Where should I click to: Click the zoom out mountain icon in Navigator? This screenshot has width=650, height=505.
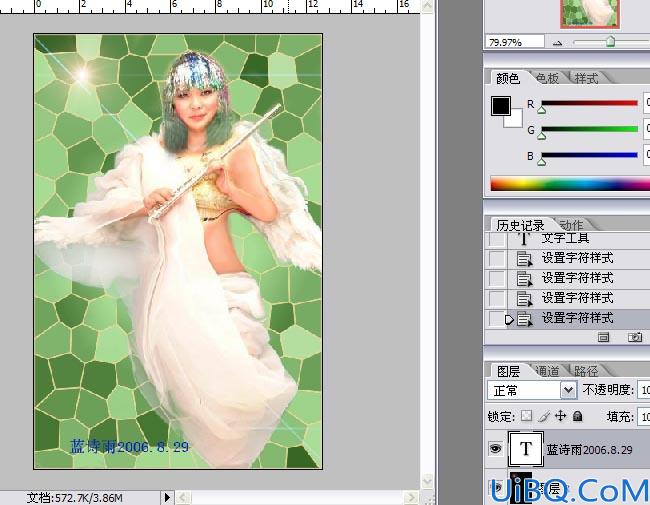coord(557,43)
